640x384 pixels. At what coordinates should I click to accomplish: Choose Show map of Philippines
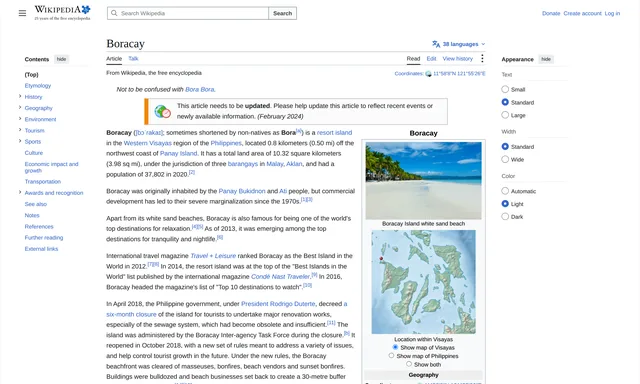click(391, 355)
